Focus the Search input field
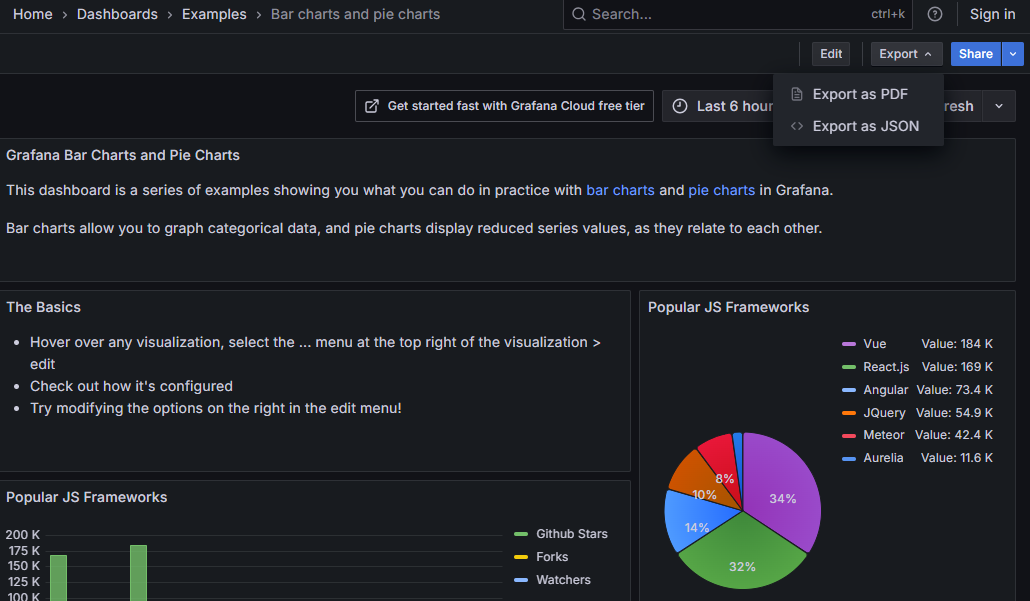Image resolution: width=1030 pixels, height=601 pixels. pos(720,14)
